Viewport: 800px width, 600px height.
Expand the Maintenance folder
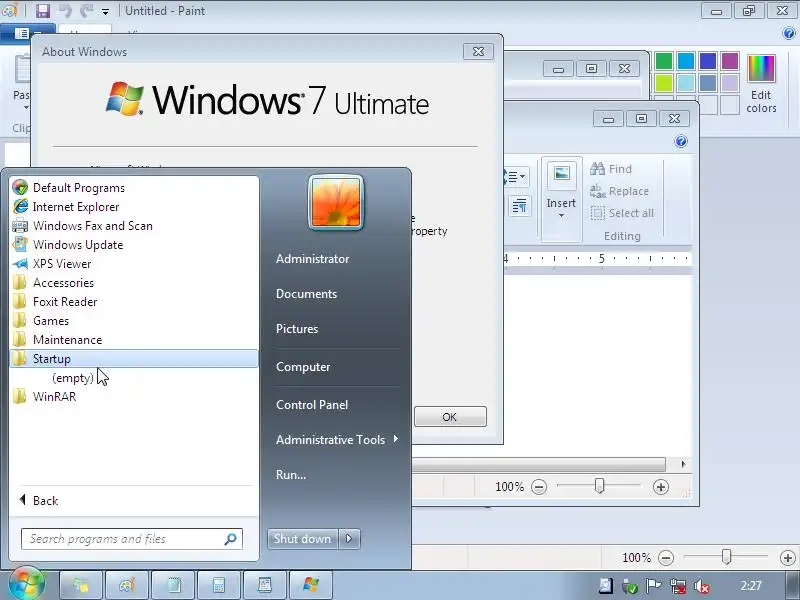pos(134,340)
